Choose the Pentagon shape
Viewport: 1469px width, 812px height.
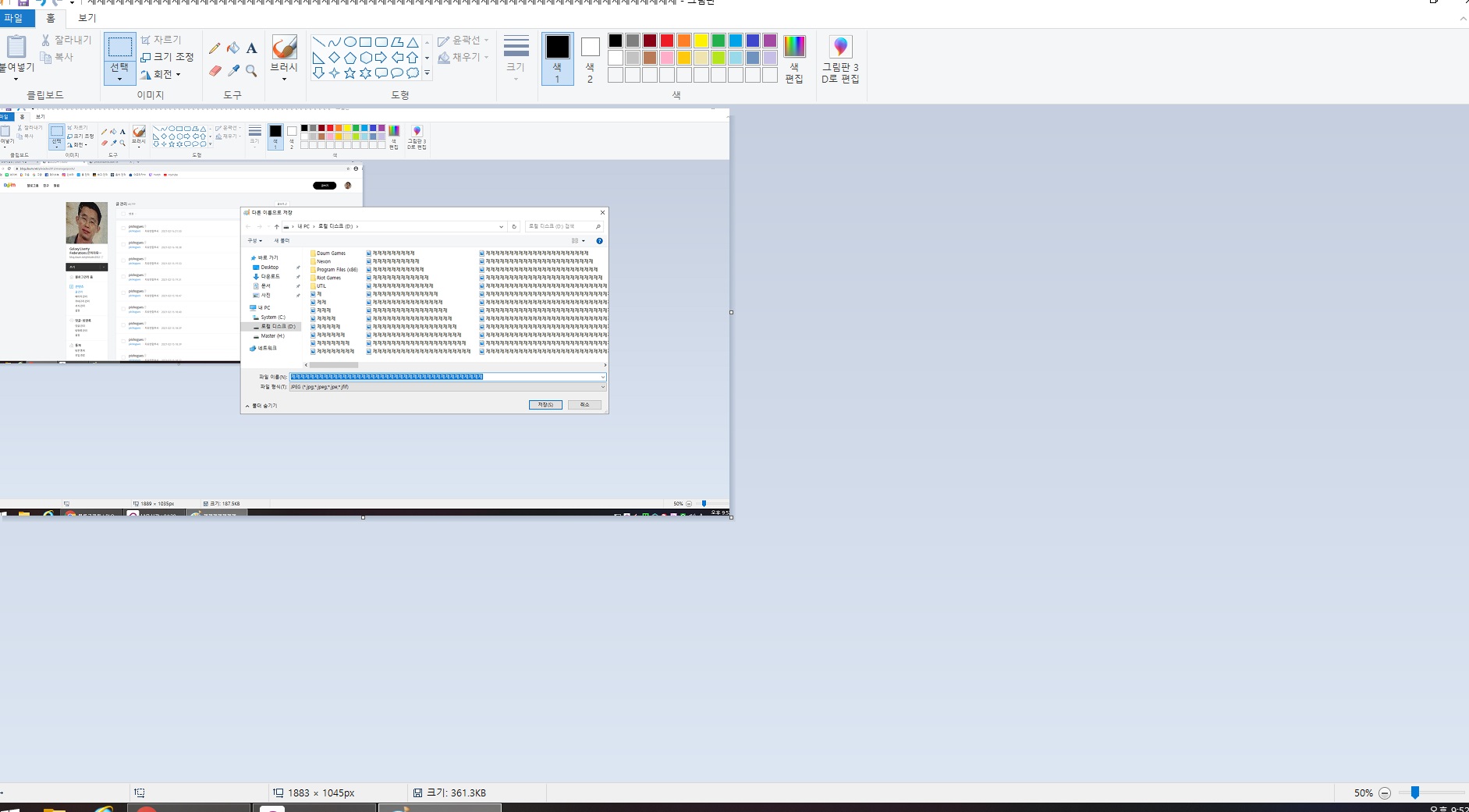tap(350, 58)
